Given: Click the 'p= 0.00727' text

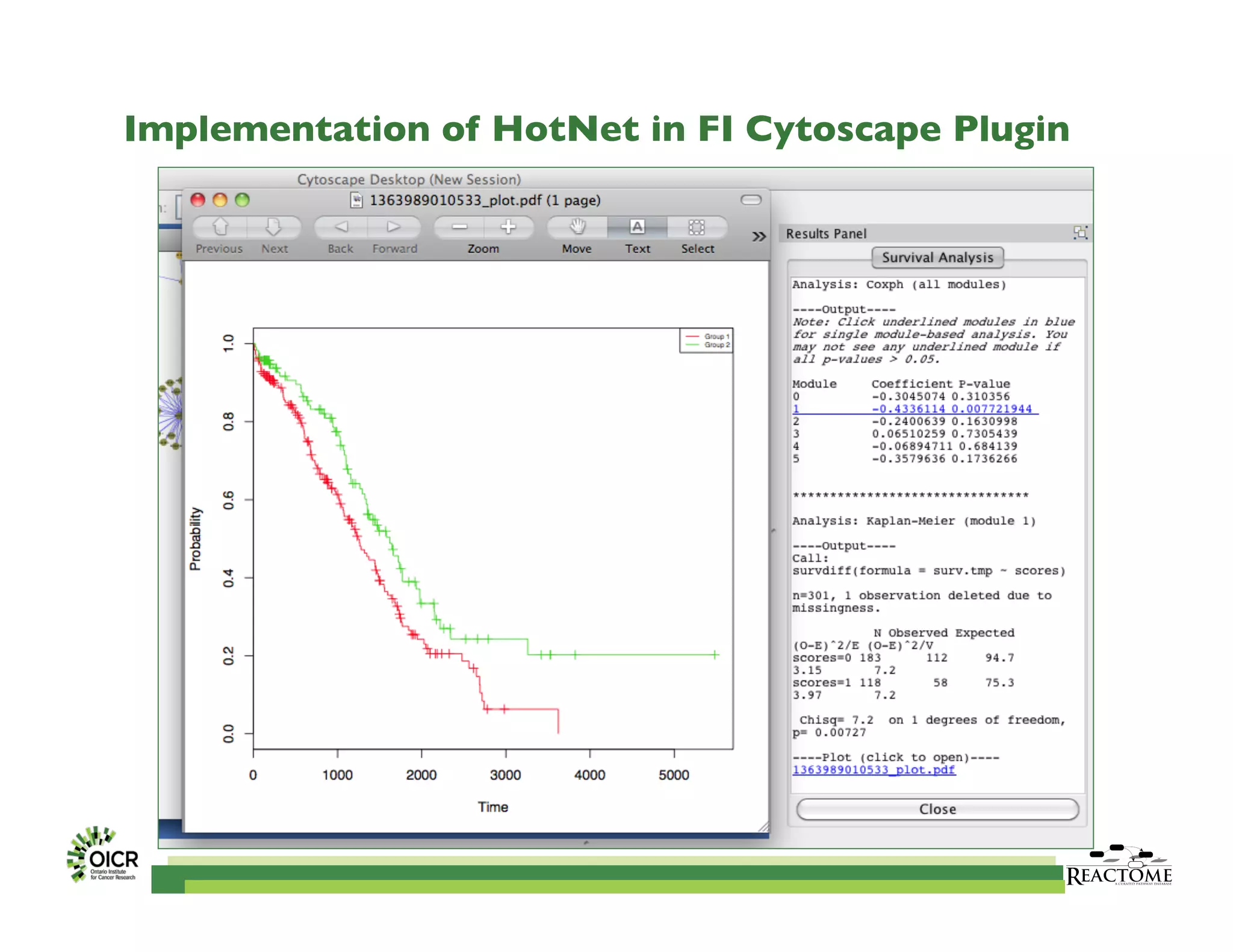Looking at the screenshot, I should coord(829,732).
